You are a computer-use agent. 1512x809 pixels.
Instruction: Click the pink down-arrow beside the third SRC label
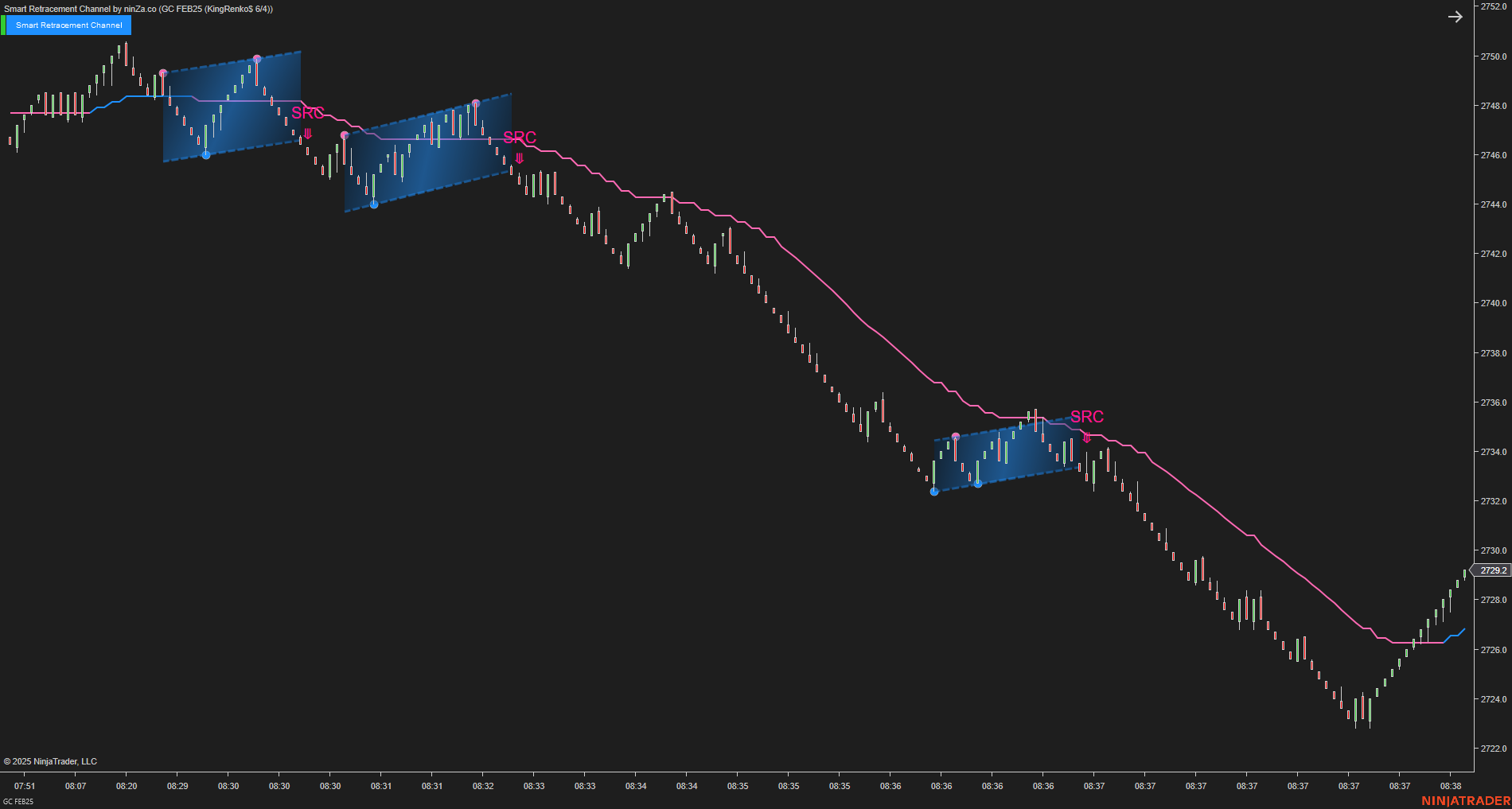[1087, 437]
